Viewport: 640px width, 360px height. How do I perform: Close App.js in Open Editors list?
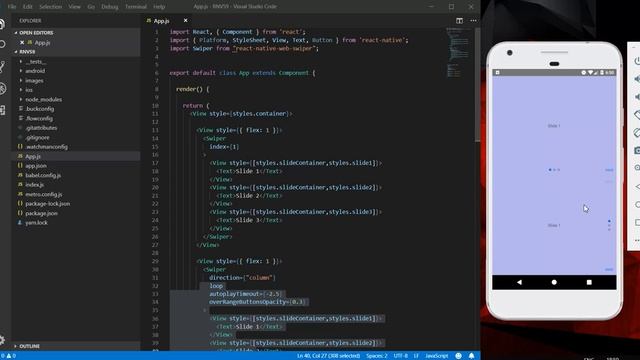[22, 42]
